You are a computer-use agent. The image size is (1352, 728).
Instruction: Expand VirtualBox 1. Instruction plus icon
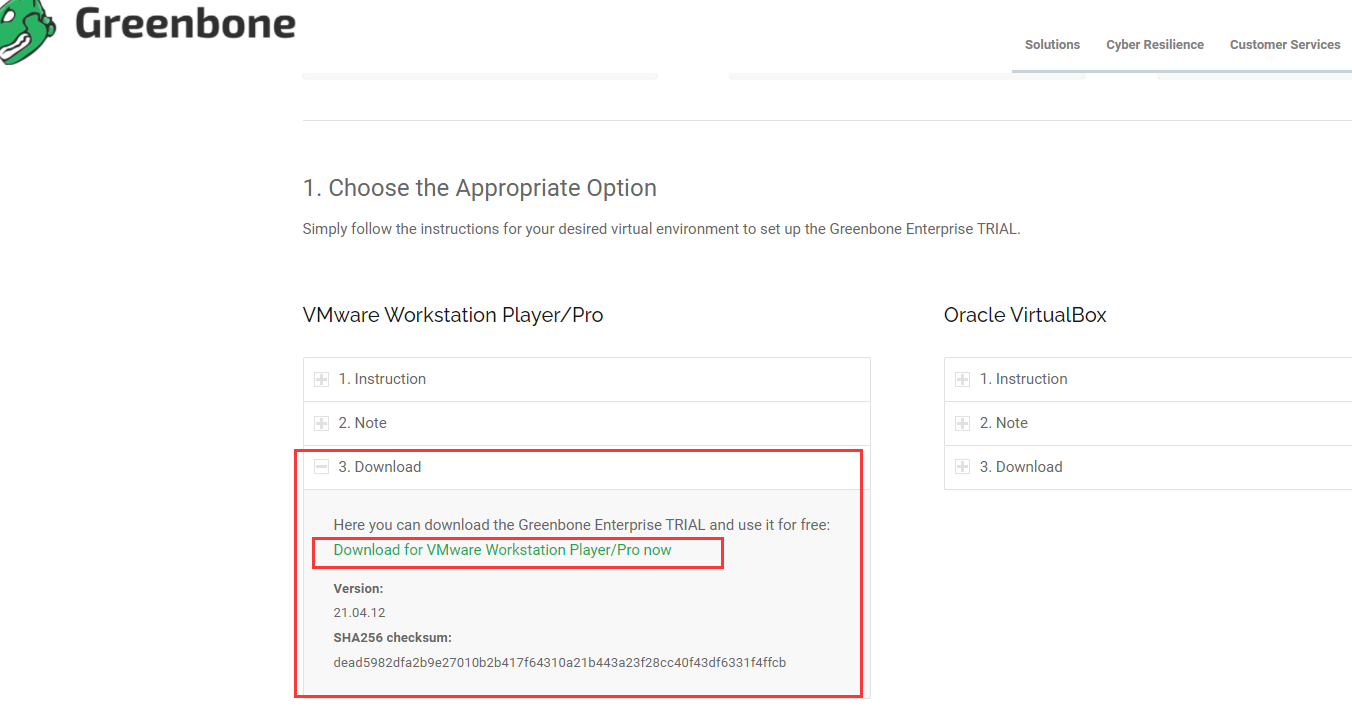pos(962,379)
